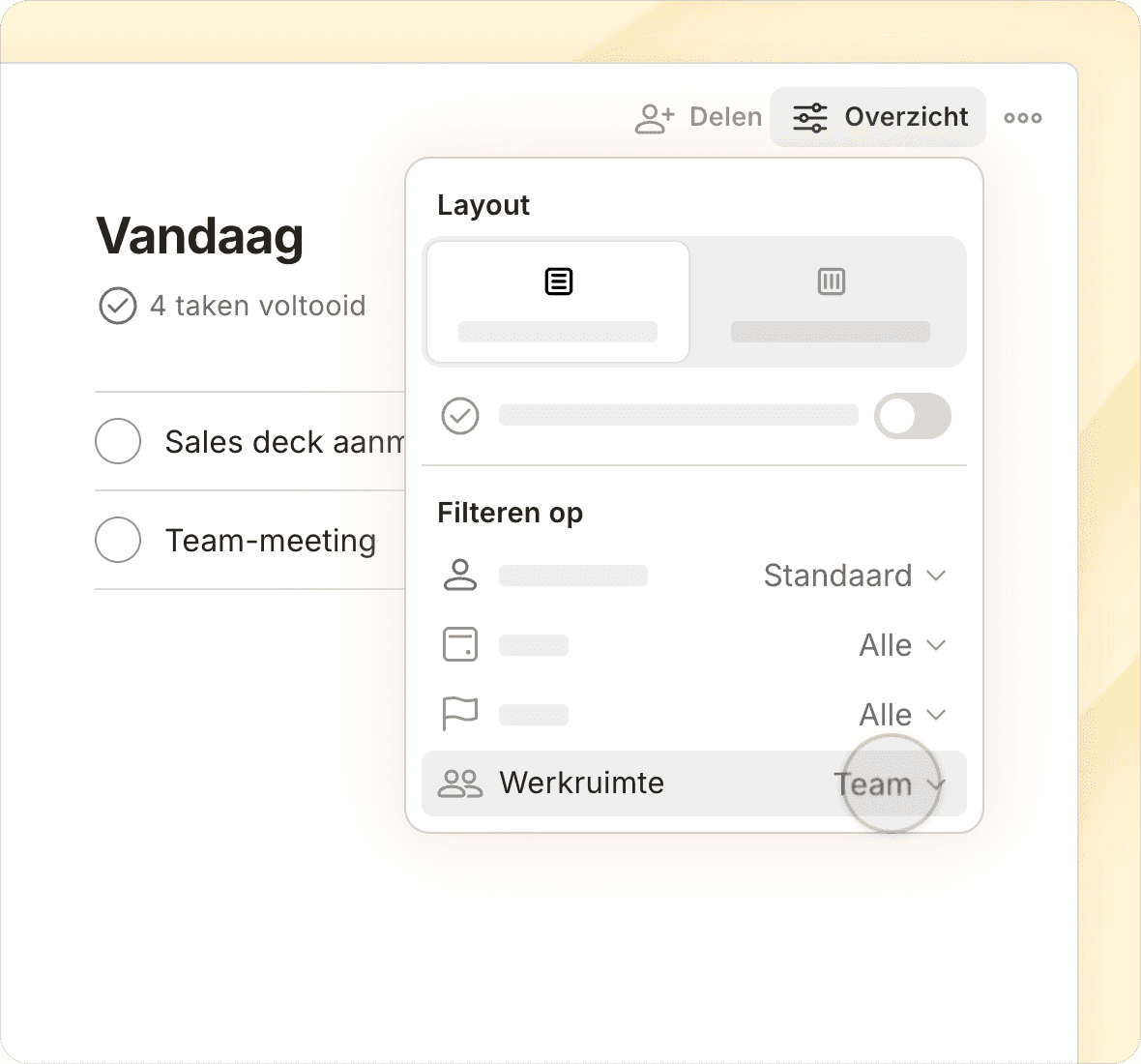Select the list layout icon

click(x=558, y=282)
